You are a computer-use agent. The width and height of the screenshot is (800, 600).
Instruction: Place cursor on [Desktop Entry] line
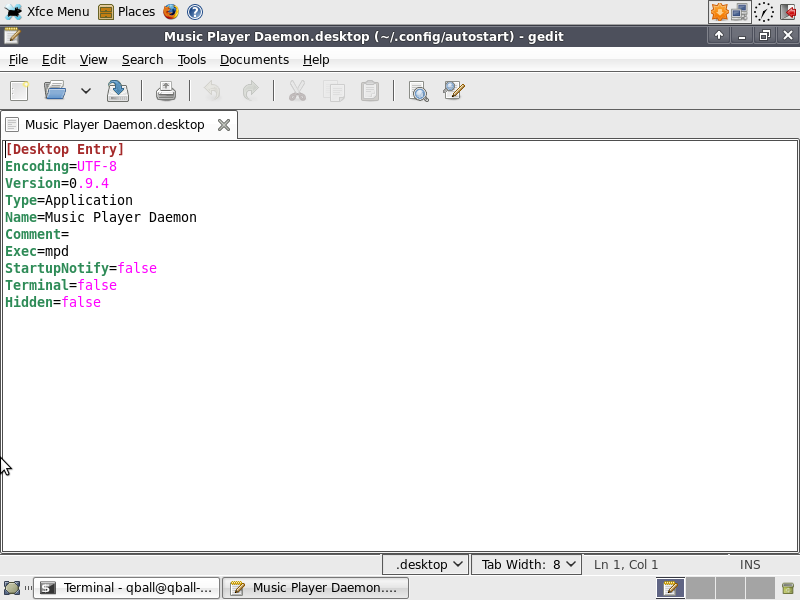coord(65,149)
